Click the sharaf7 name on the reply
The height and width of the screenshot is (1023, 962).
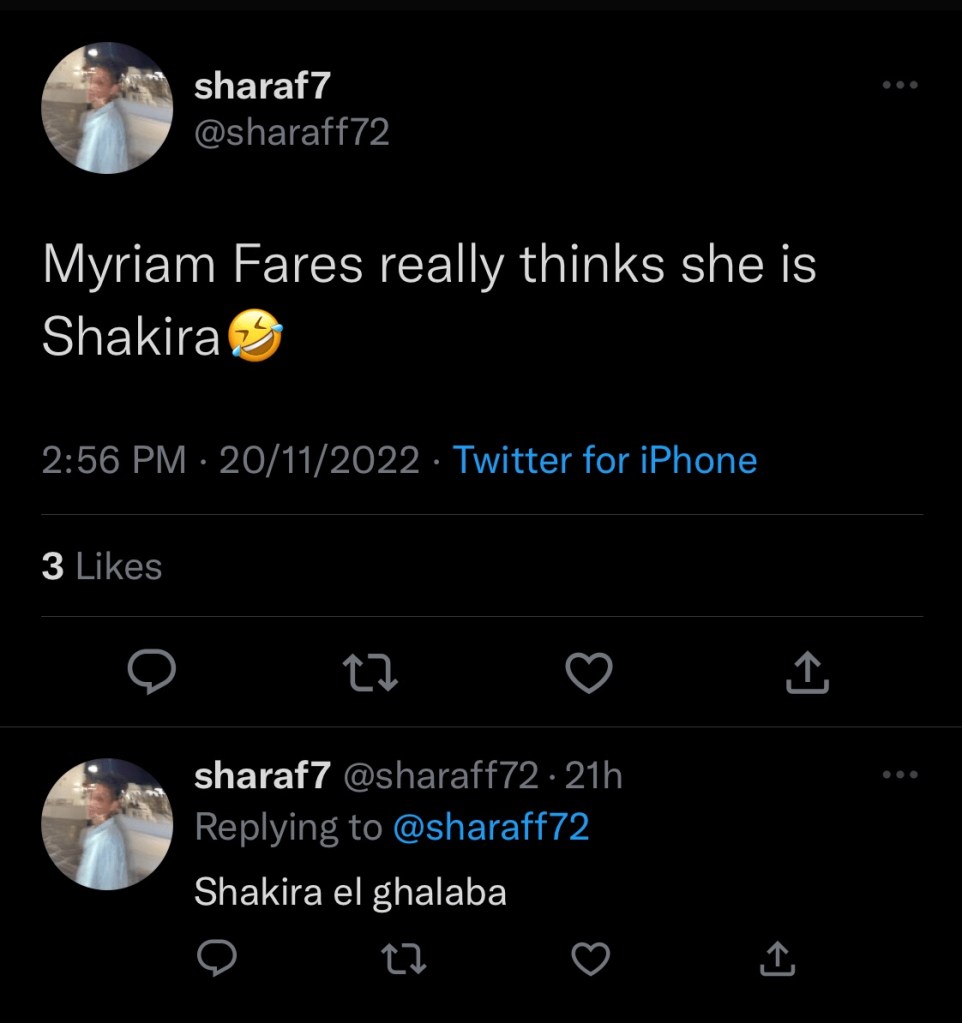262,775
